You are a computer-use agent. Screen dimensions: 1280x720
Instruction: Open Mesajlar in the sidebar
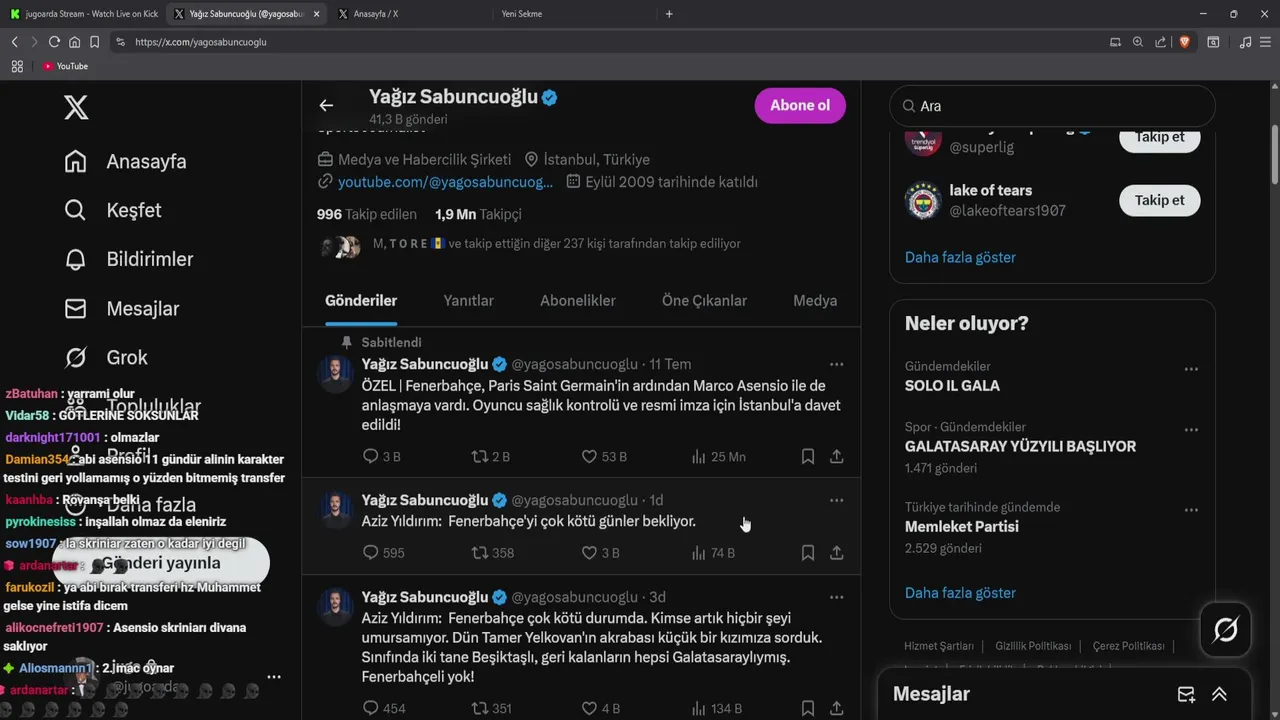(x=121, y=308)
